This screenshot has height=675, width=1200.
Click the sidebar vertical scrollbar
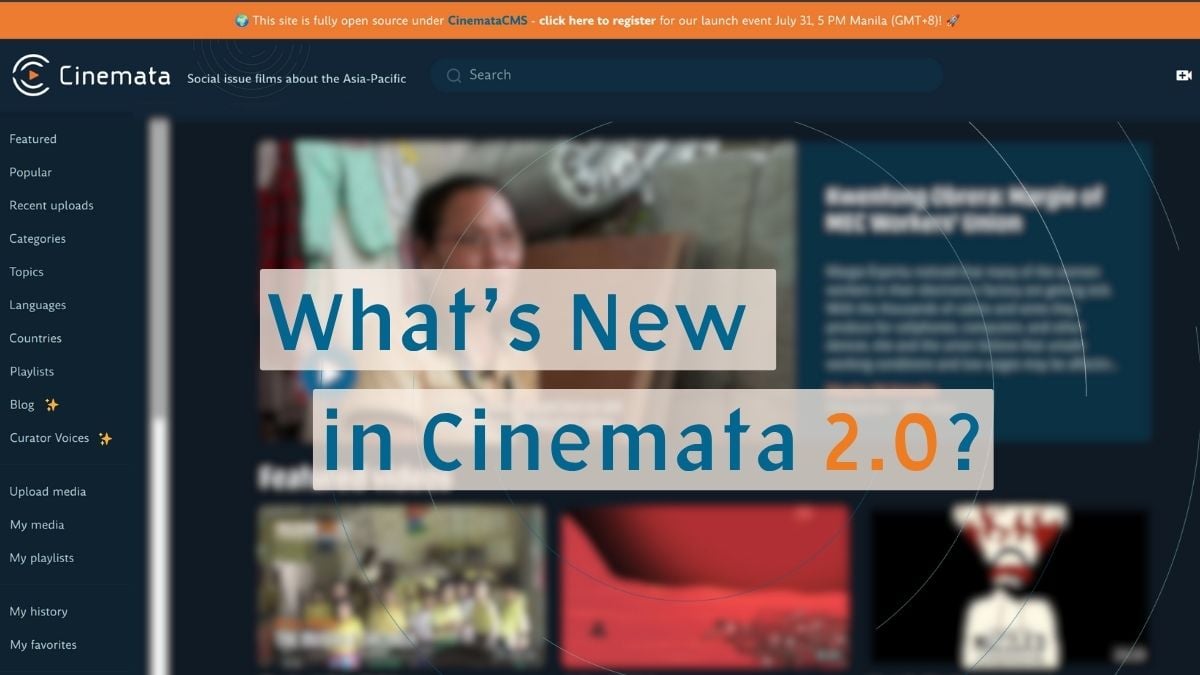[159, 395]
